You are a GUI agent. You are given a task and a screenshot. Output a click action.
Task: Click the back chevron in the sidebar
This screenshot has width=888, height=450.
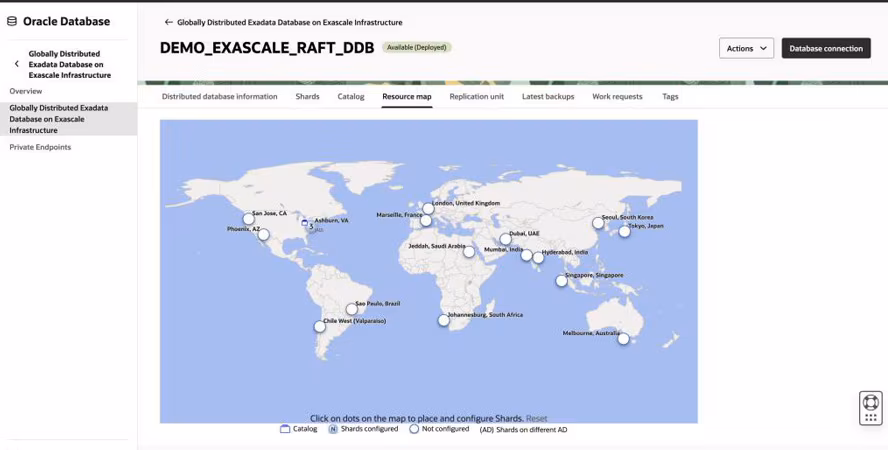click(x=16, y=64)
